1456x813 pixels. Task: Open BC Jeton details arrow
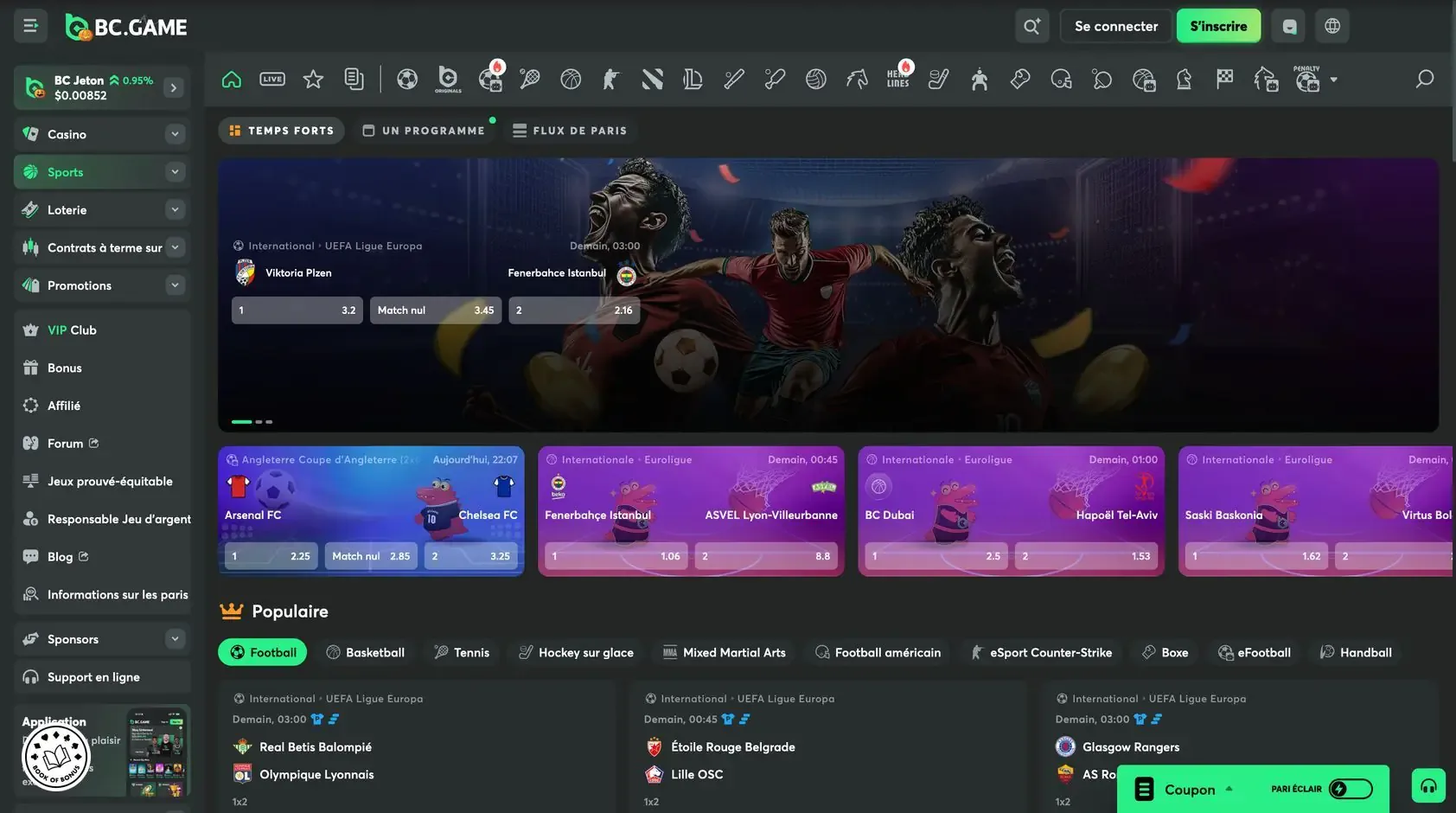(x=174, y=87)
